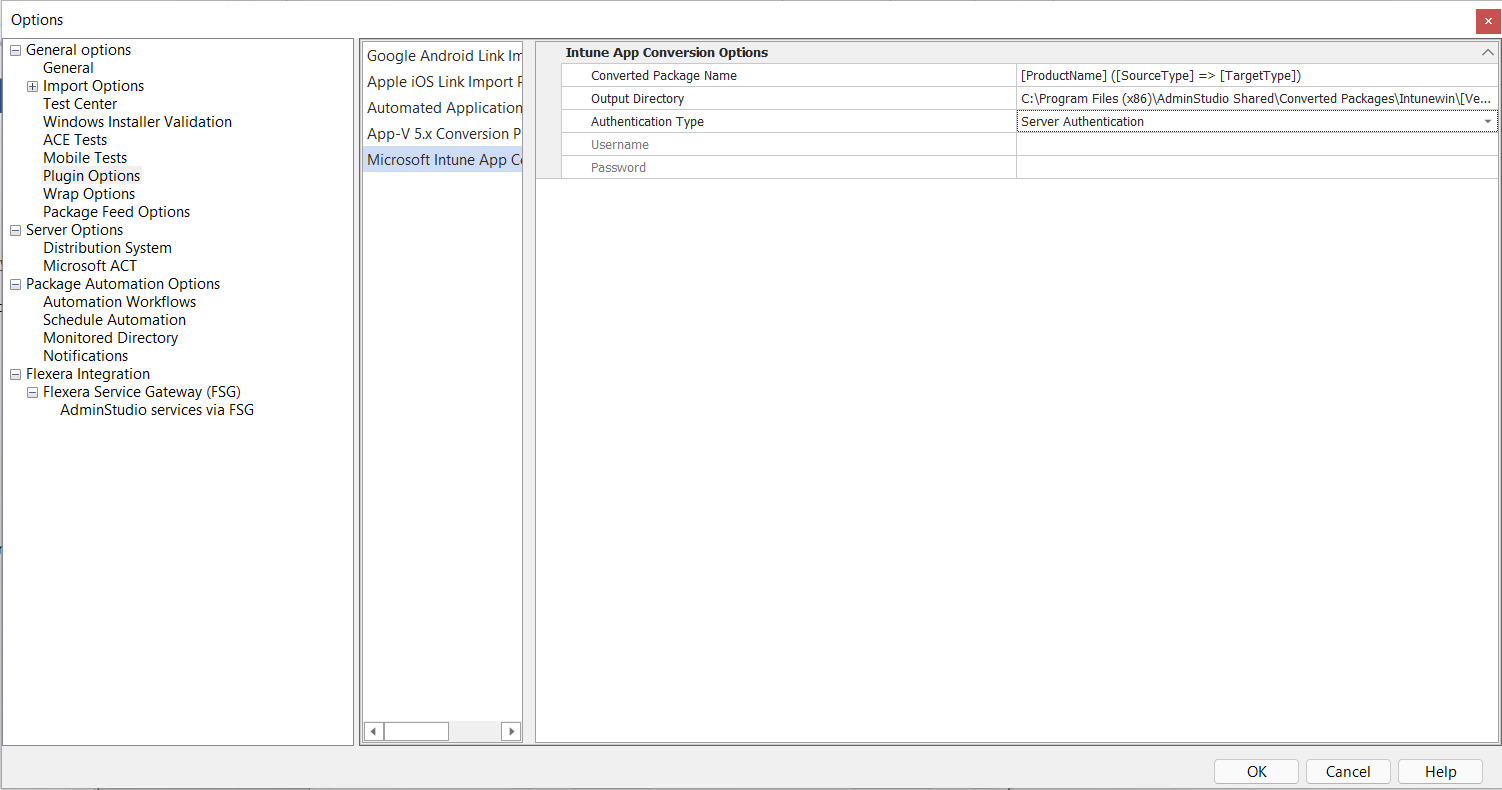This screenshot has height=790, width=1502.
Task: Click OK to save the options
Action: (1256, 771)
